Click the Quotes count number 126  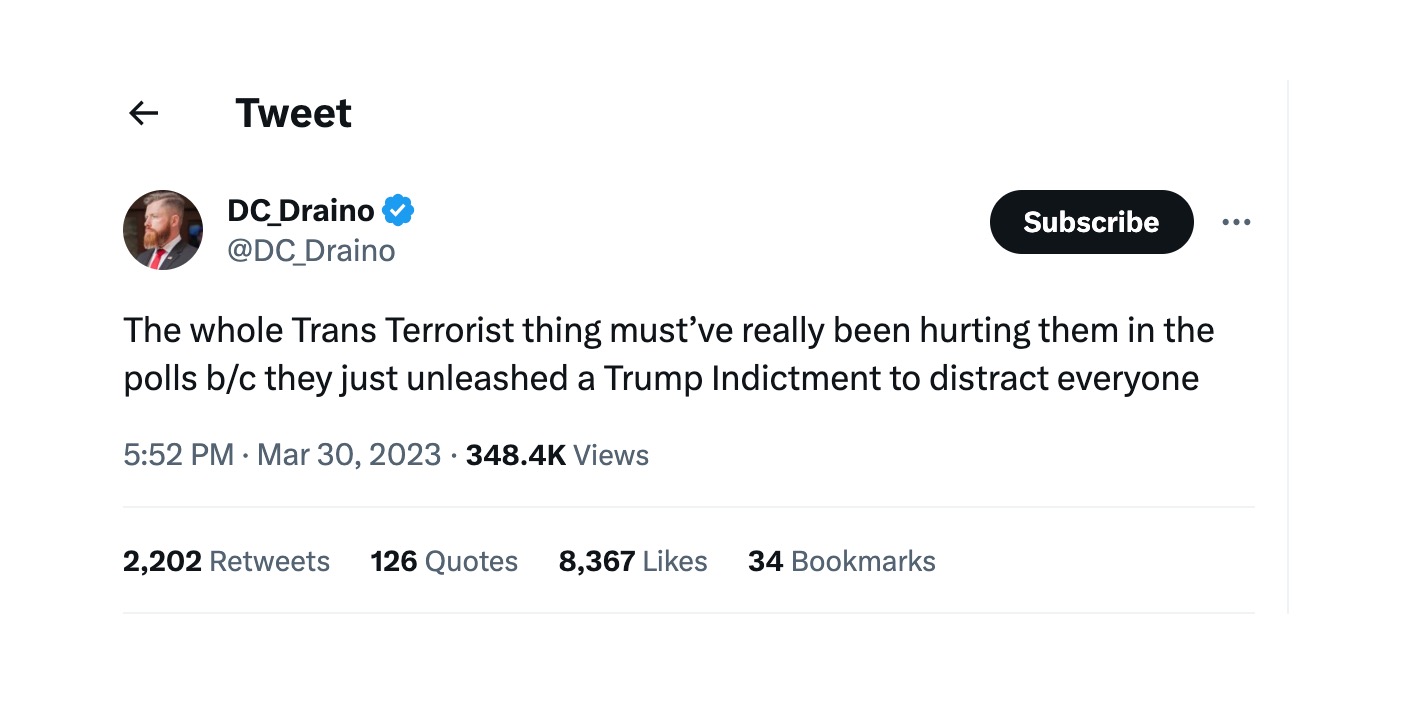tap(392, 561)
